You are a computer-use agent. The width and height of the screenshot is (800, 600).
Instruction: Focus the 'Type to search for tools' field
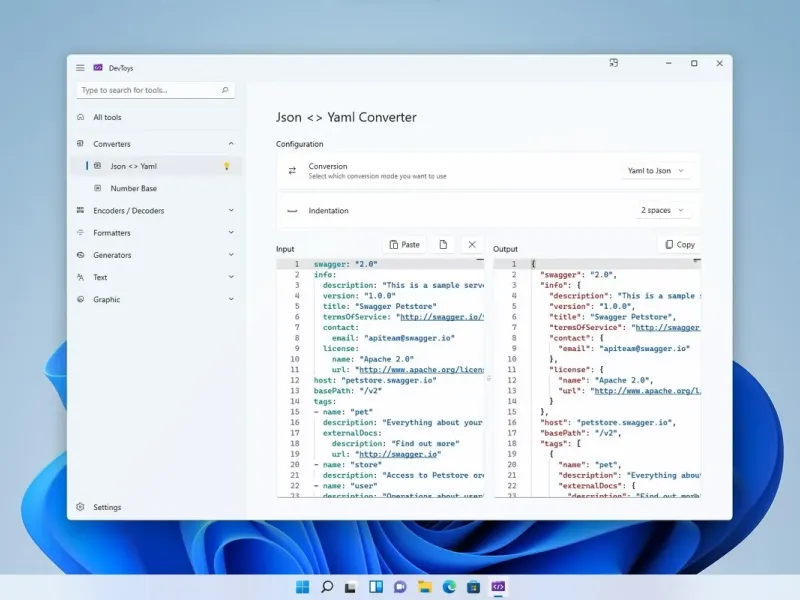point(156,90)
